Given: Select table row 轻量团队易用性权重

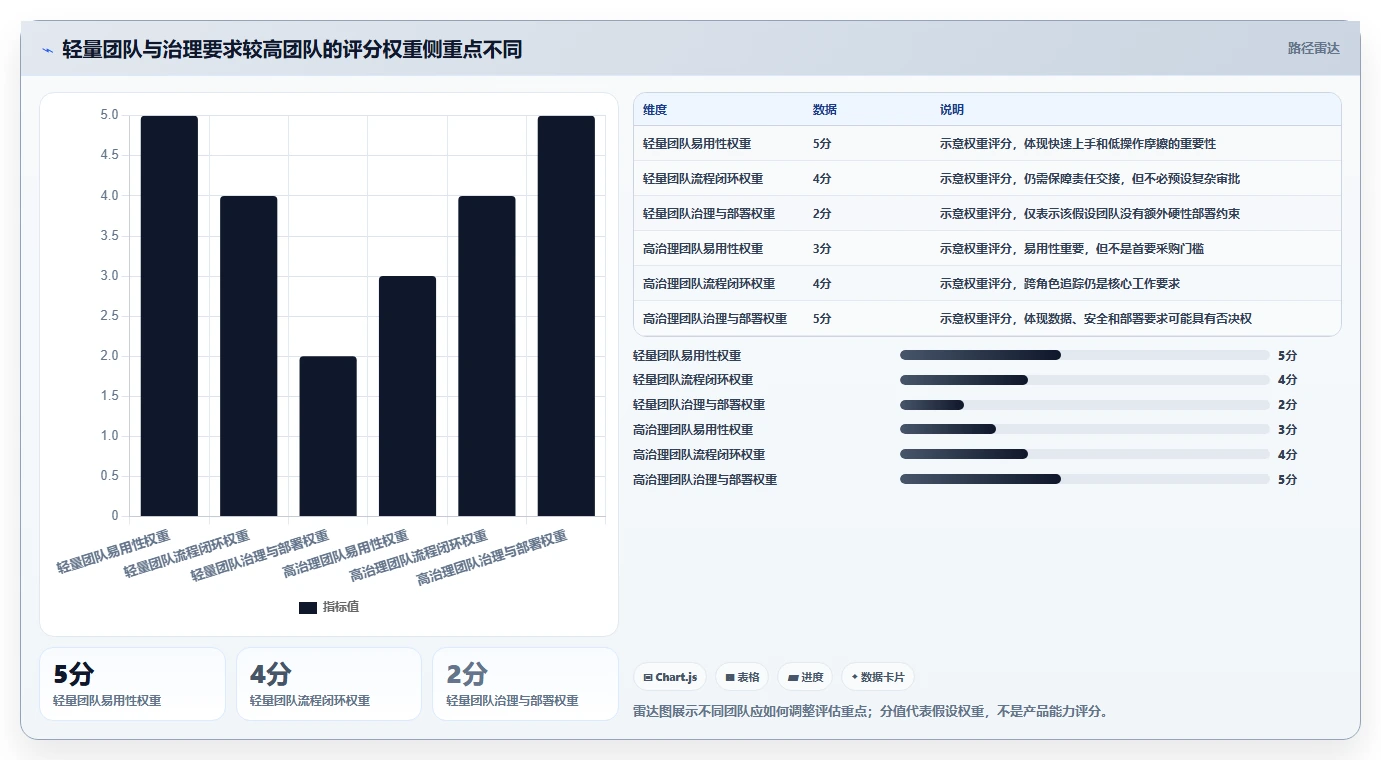Looking at the screenshot, I should [987, 144].
